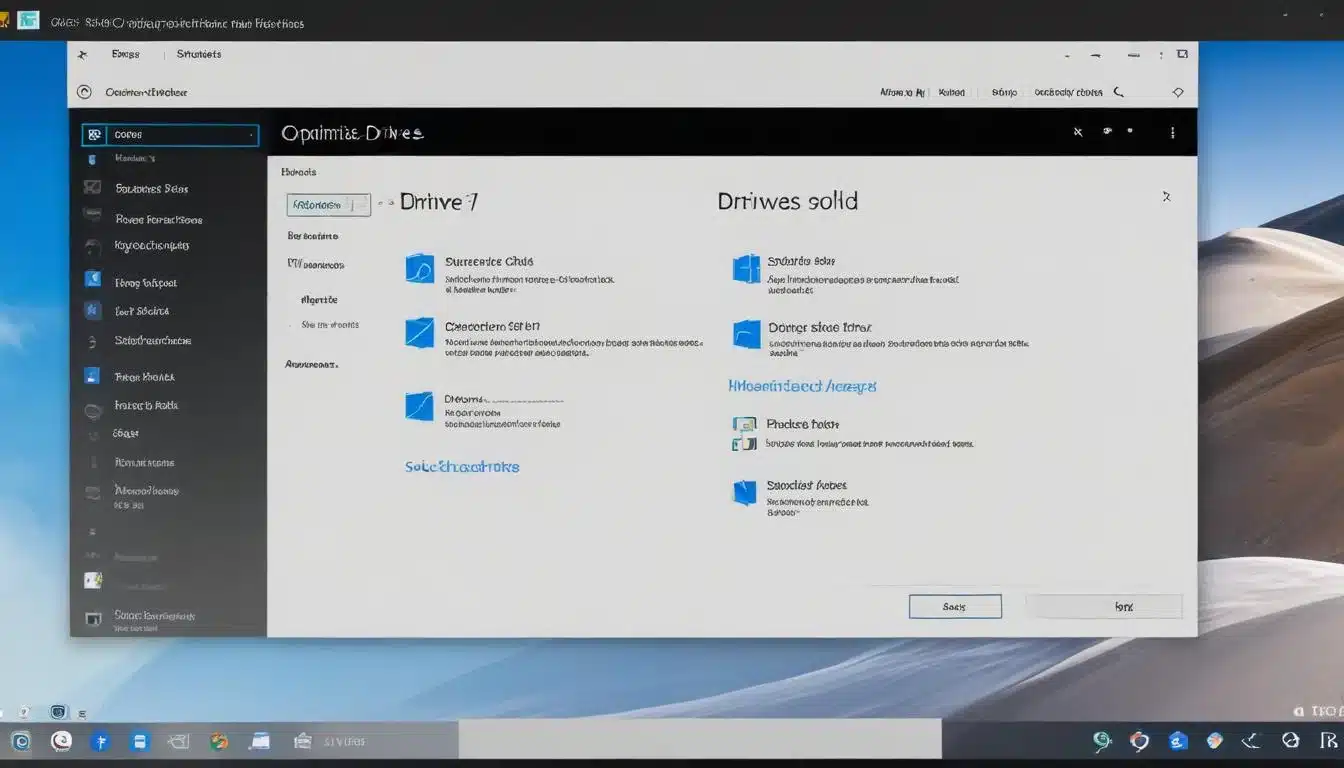This screenshot has width=1344, height=768.
Task: Click the three-dot more options icon in black header
Action: [x=1172, y=132]
